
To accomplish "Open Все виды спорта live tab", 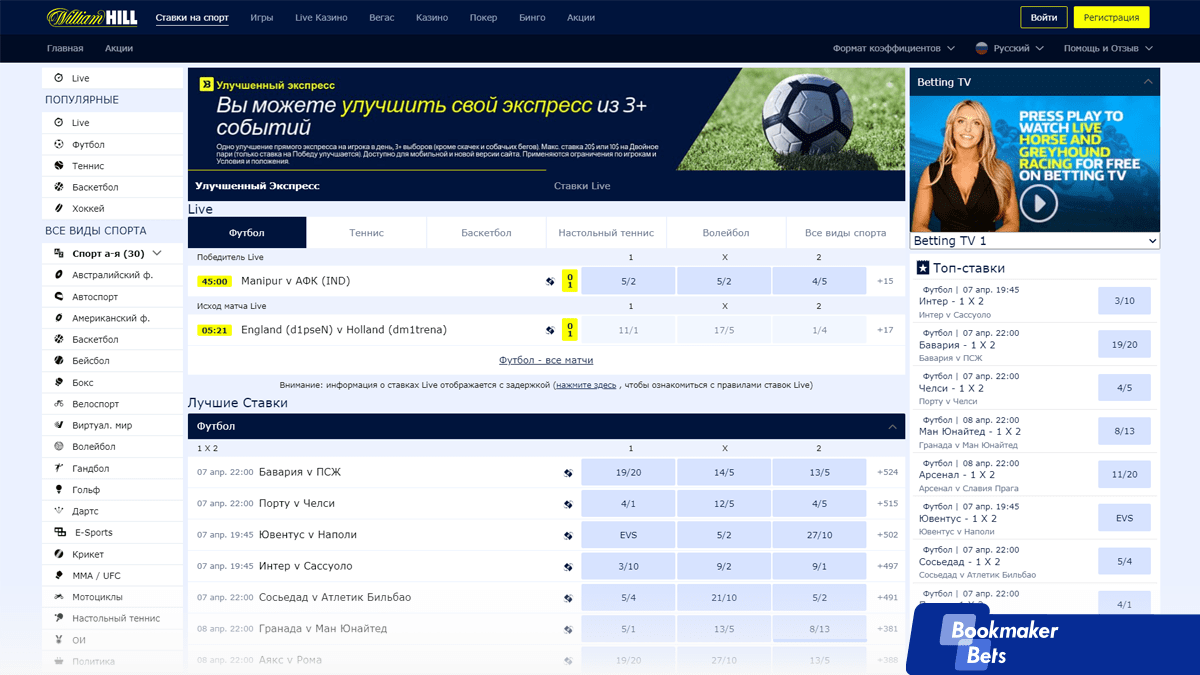I will (845, 233).
